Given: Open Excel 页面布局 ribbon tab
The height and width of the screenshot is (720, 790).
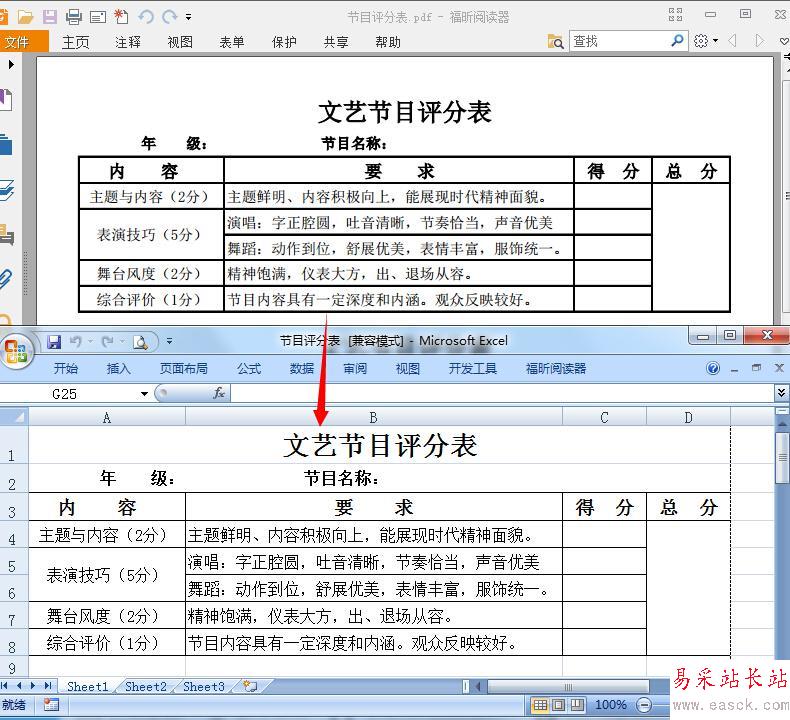Looking at the screenshot, I should click(x=184, y=369).
